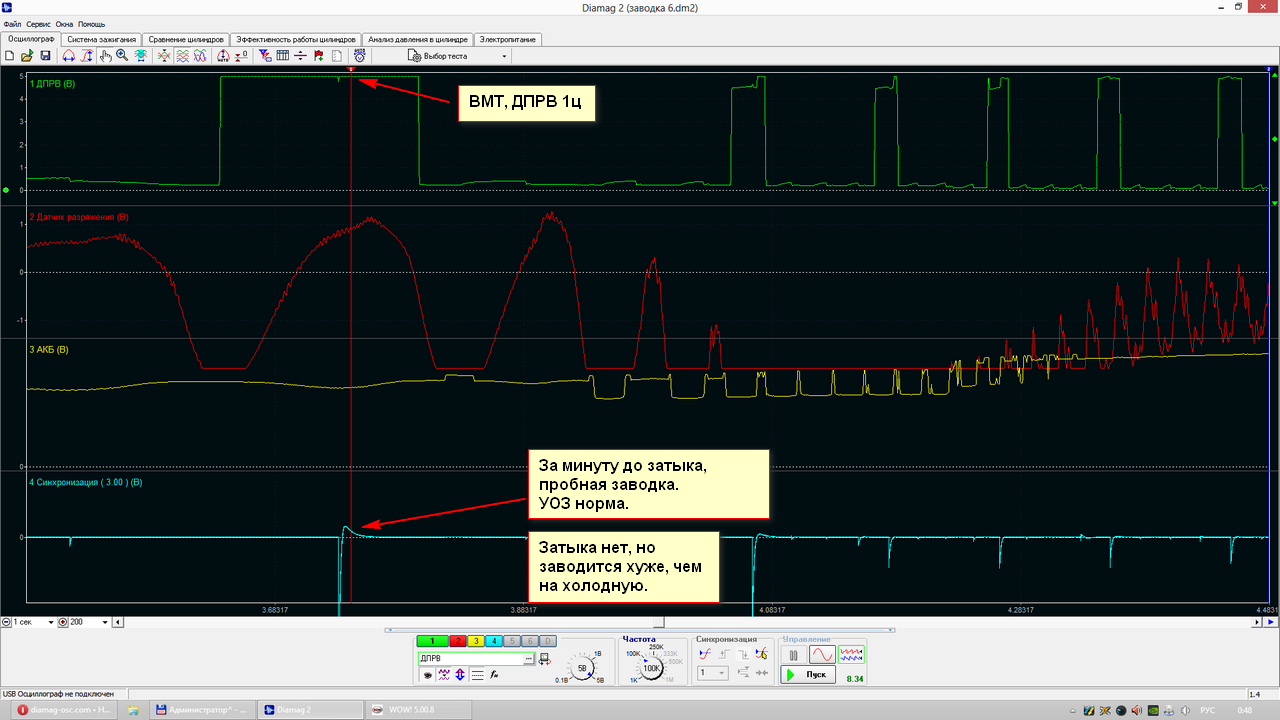Select the horizontal measurement cursor tool
Screen dimensions: 1280x720
coord(69,56)
